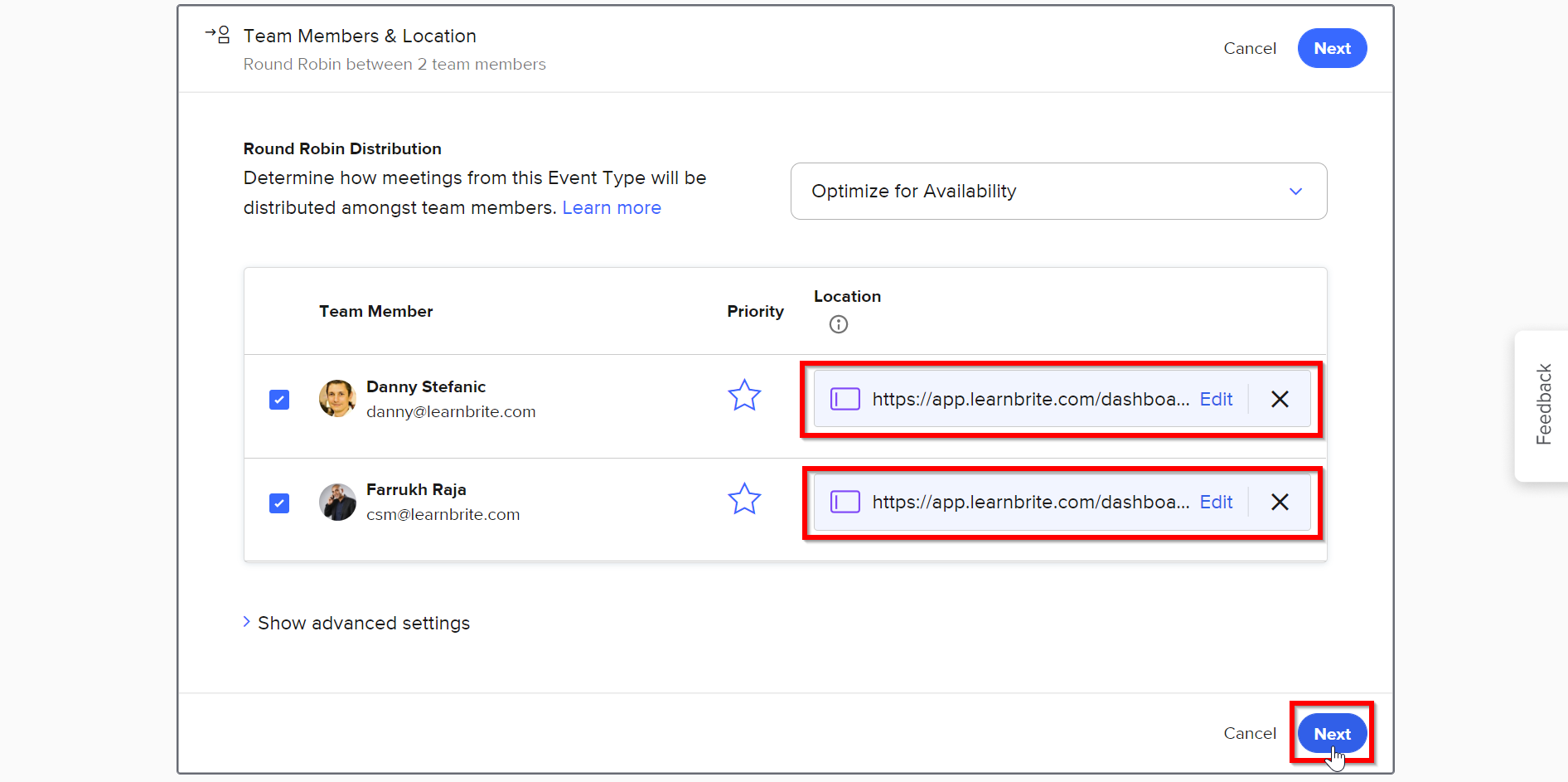Click the Team Members & Location header icon
Image resolution: width=1568 pixels, height=782 pixels.
point(218,35)
